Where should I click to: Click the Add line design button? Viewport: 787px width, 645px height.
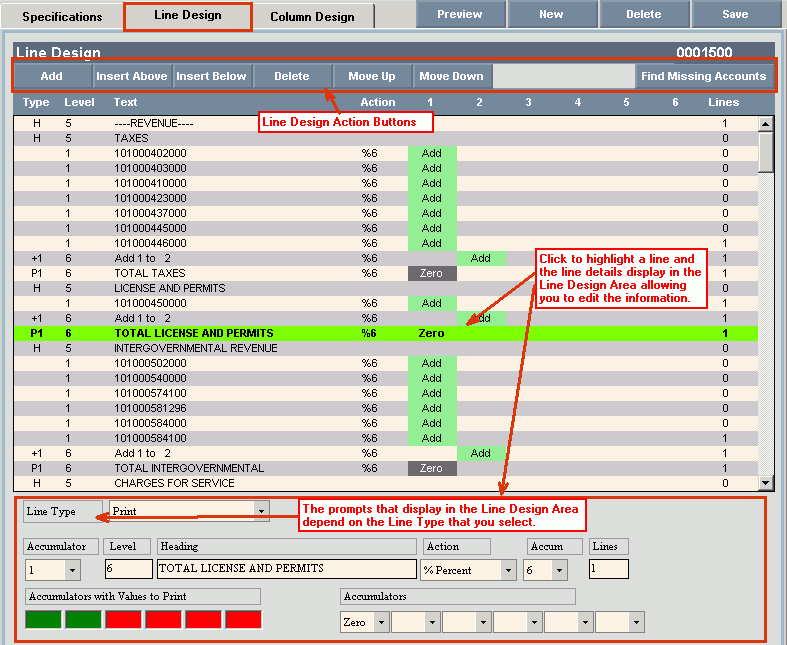(52, 76)
